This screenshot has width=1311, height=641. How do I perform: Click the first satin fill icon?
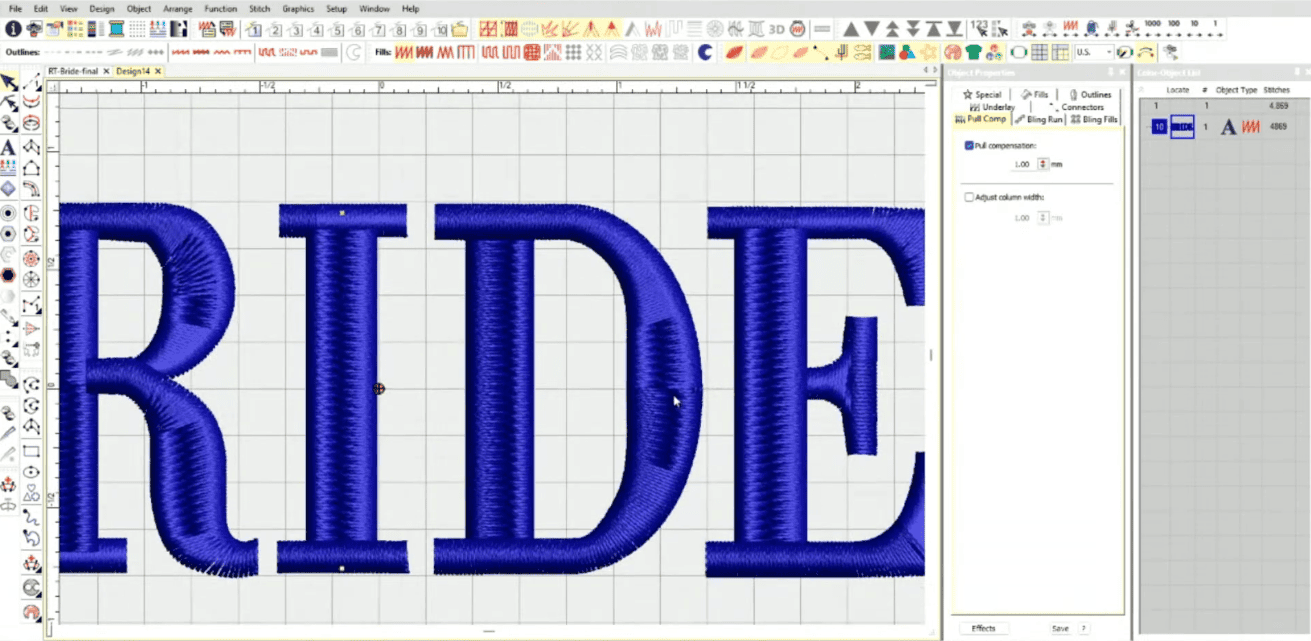point(404,52)
